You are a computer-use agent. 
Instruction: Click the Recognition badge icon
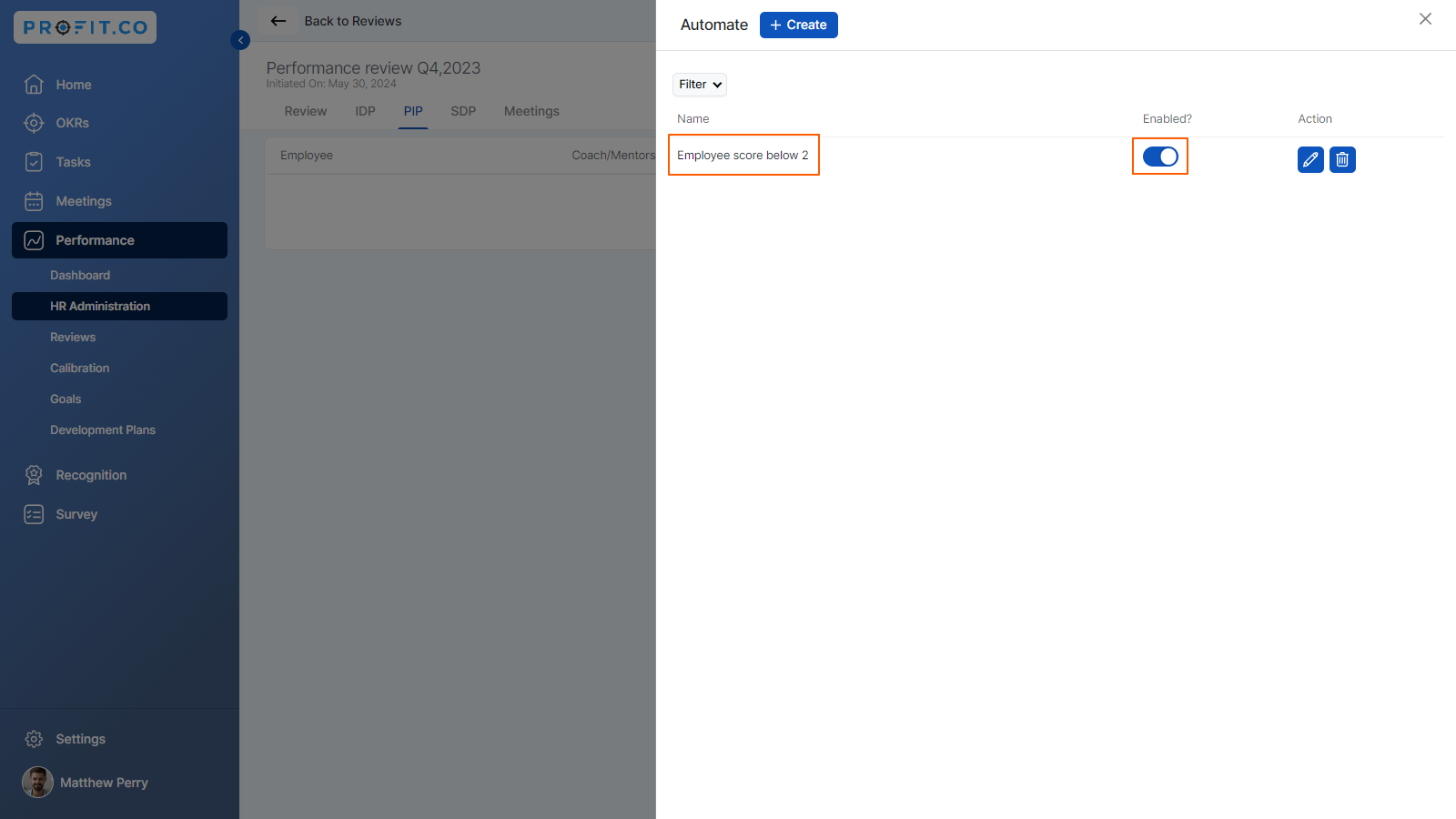tap(34, 475)
